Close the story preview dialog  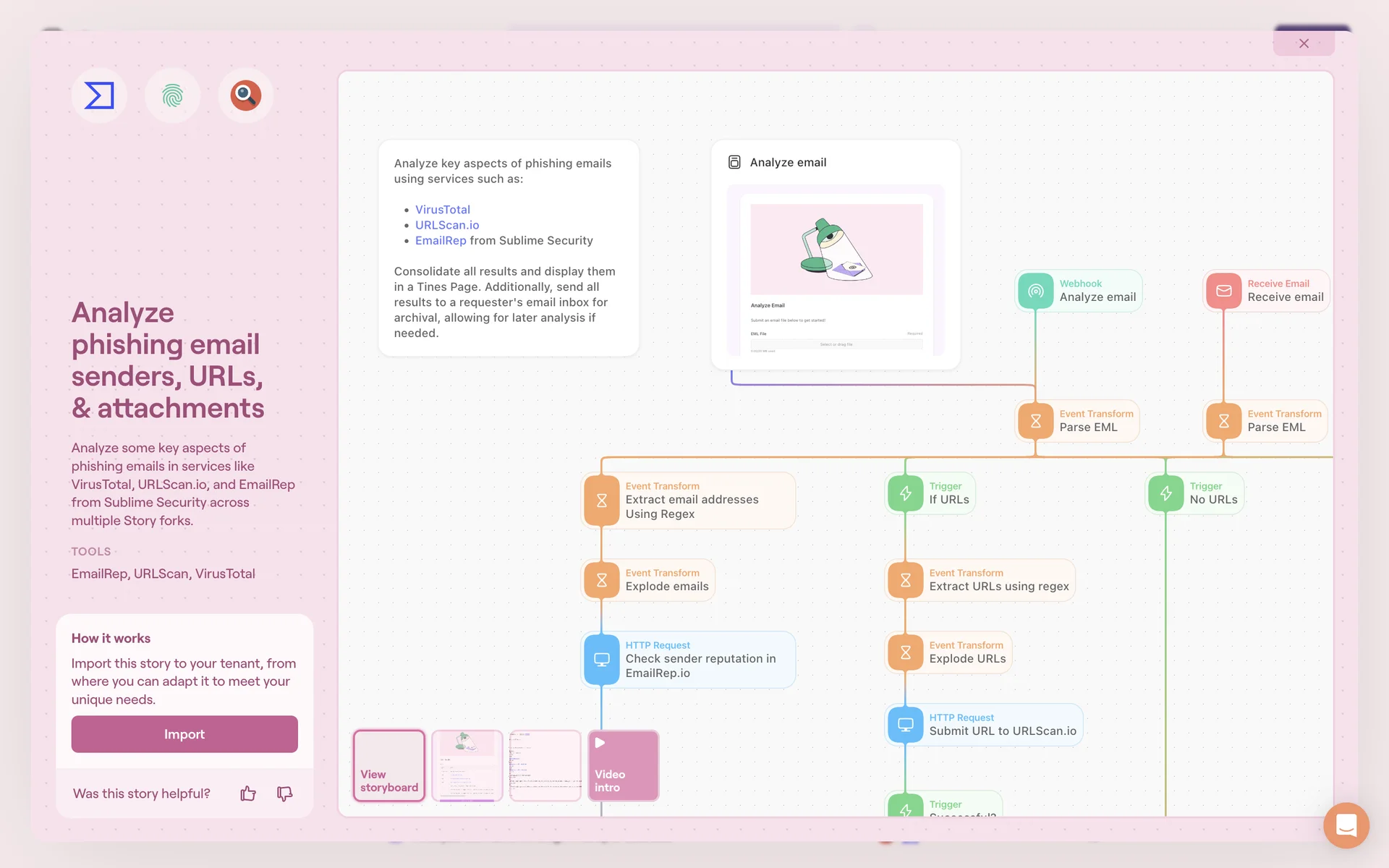[x=1304, y=43]
